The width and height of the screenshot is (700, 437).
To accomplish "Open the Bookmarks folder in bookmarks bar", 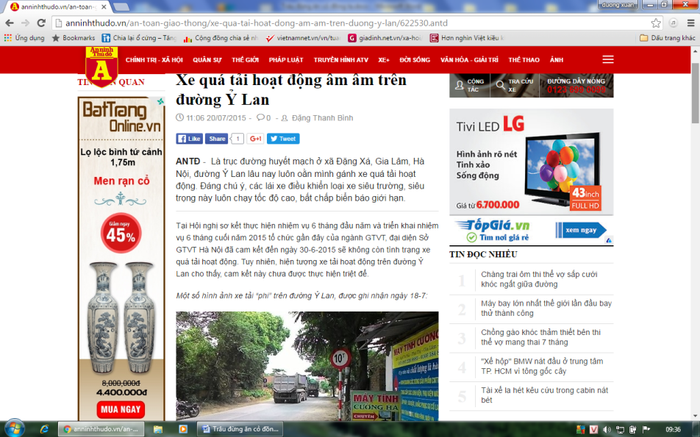I will click(72, 38).
